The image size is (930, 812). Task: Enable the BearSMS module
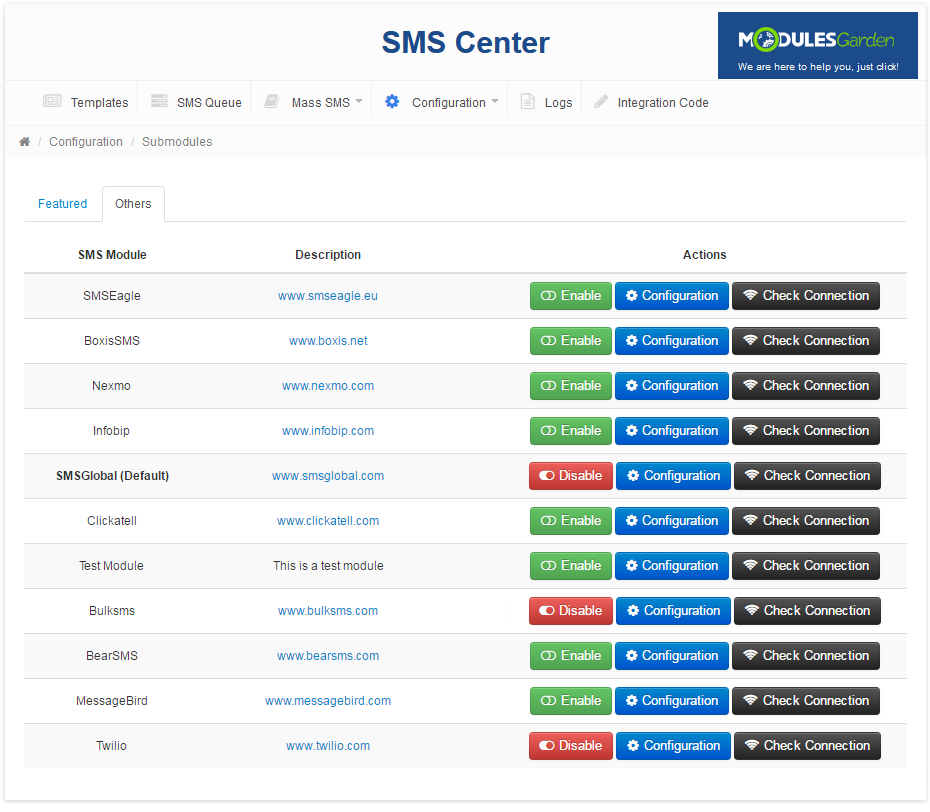571,656
